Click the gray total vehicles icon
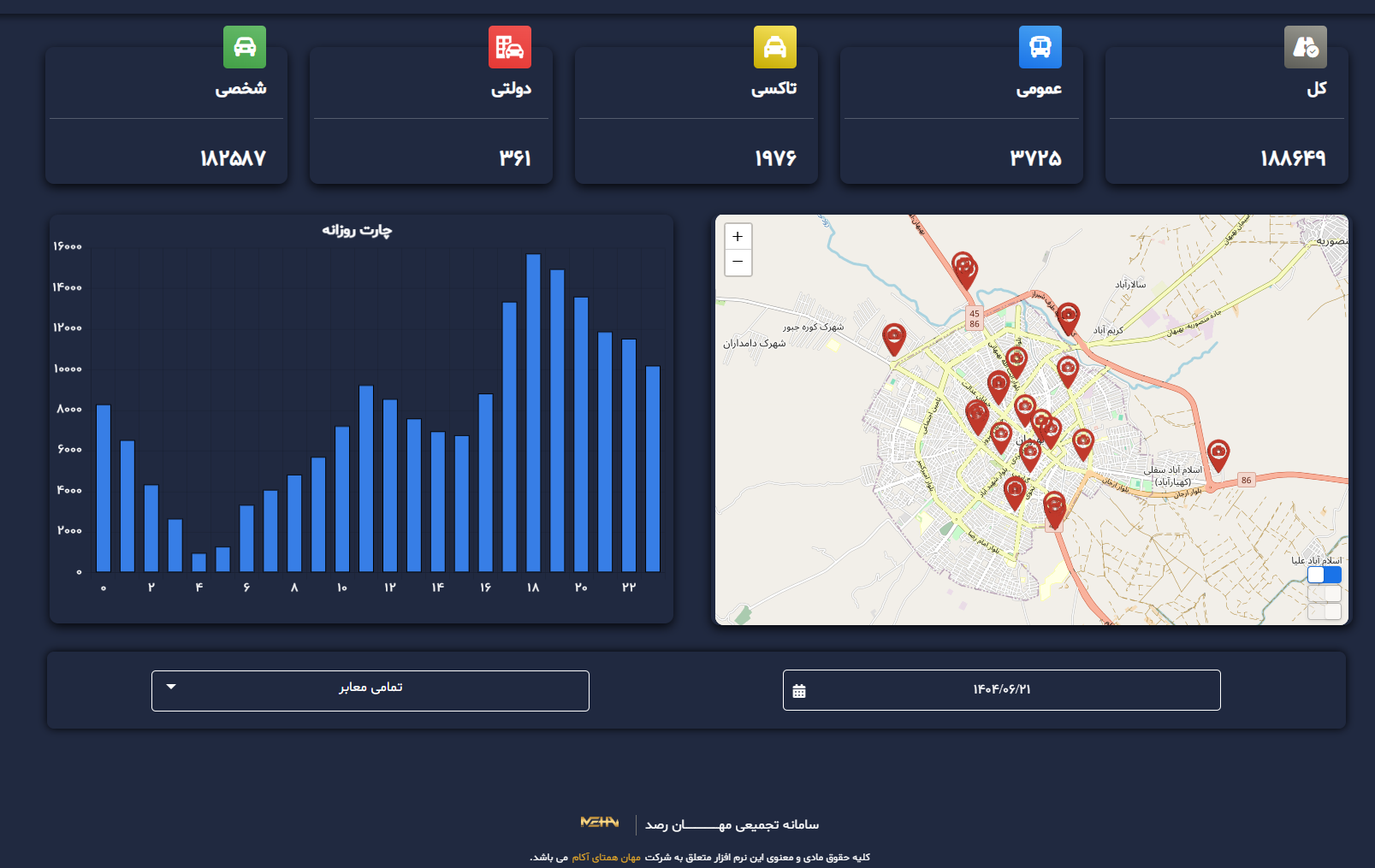The image size is (1375, 868). 1306,47
